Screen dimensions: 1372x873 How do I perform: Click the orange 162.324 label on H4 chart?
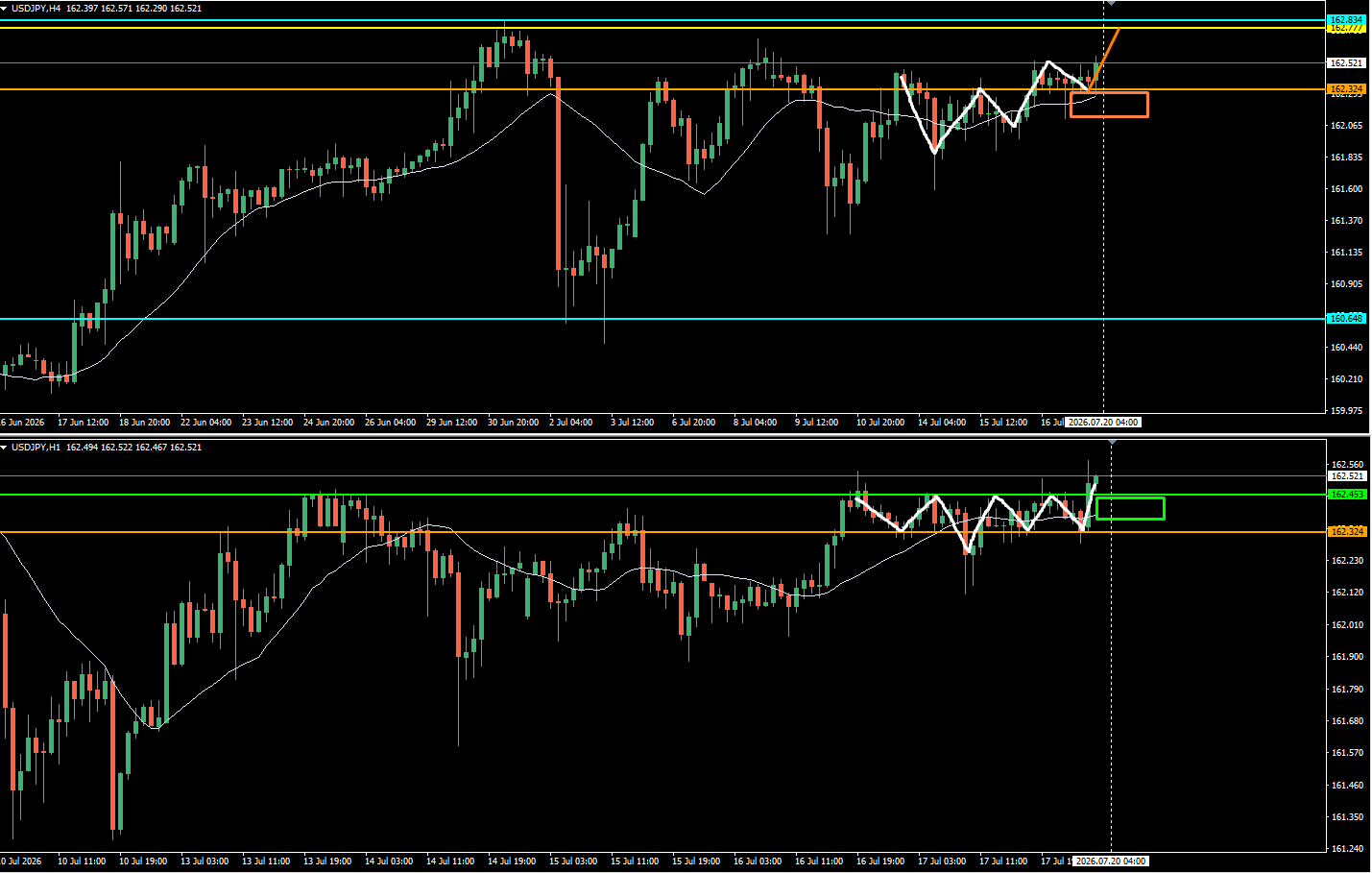[1346, 89]
